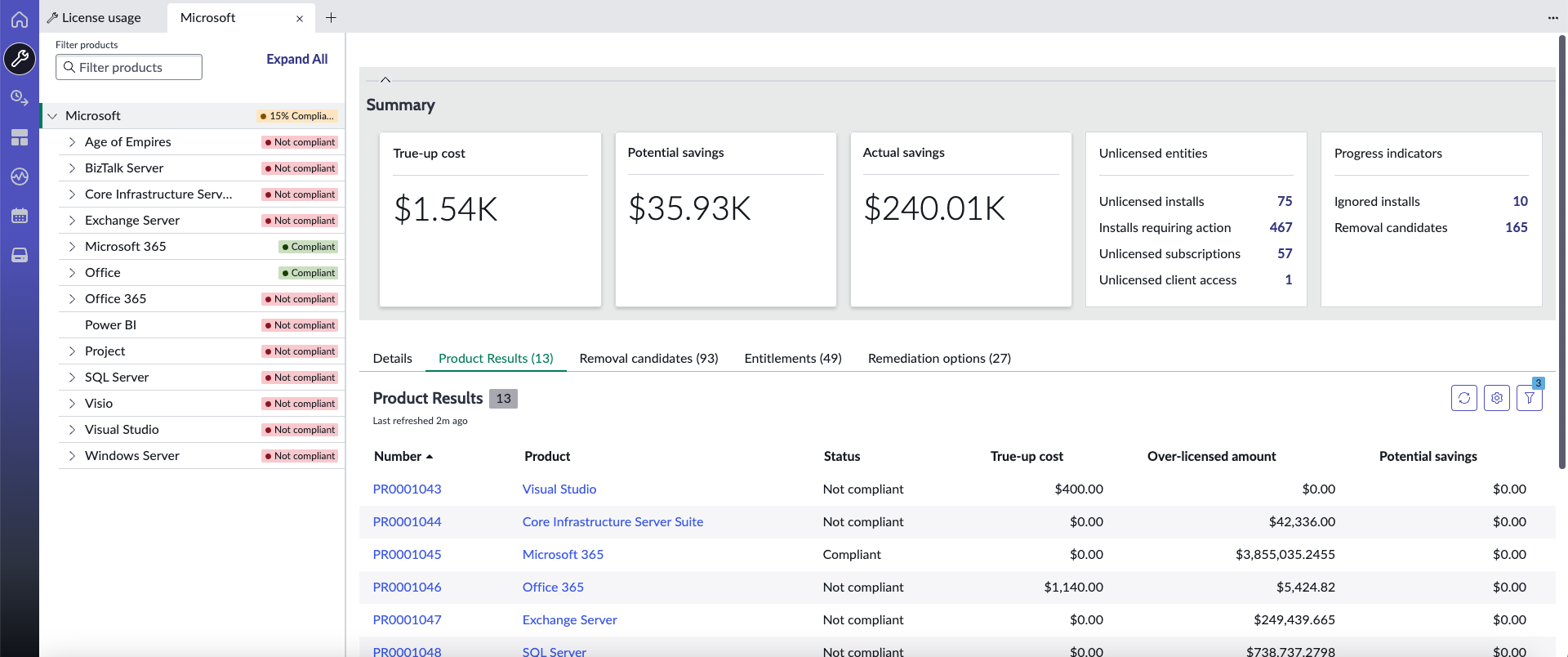Sort by Over-licensed amount column header
1568x657 pixels.
[x=1211, y=456]
